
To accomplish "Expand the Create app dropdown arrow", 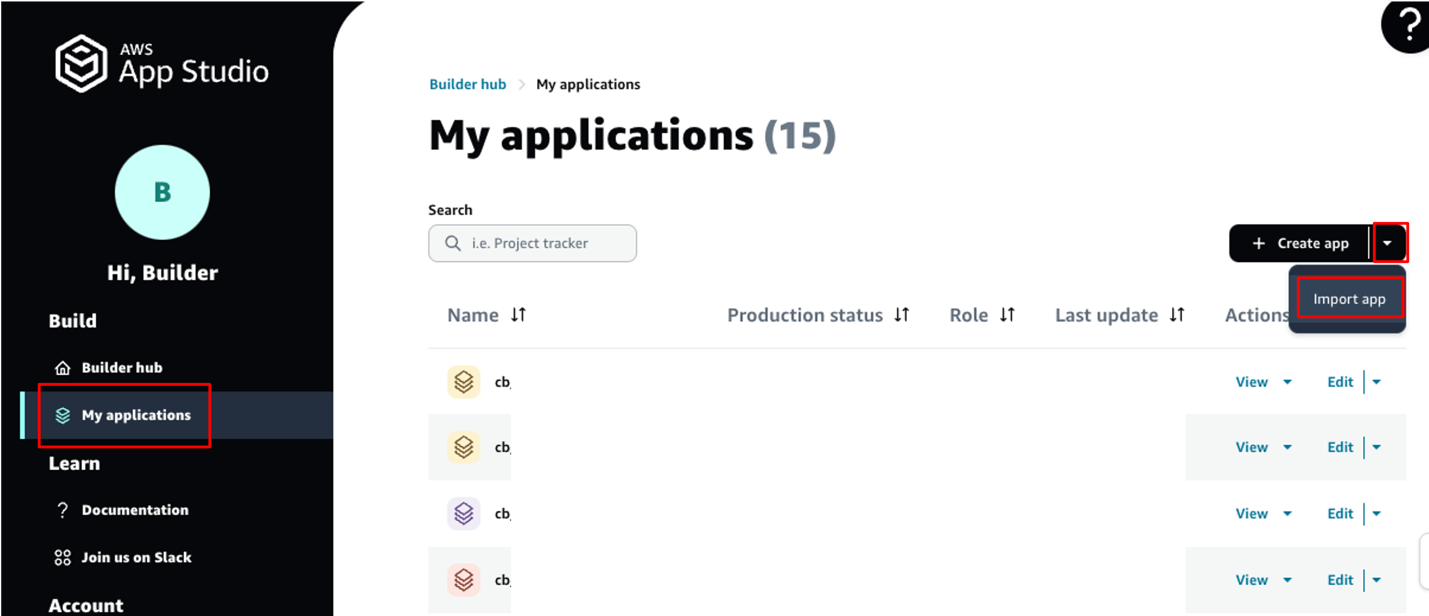I will 1388,243.
